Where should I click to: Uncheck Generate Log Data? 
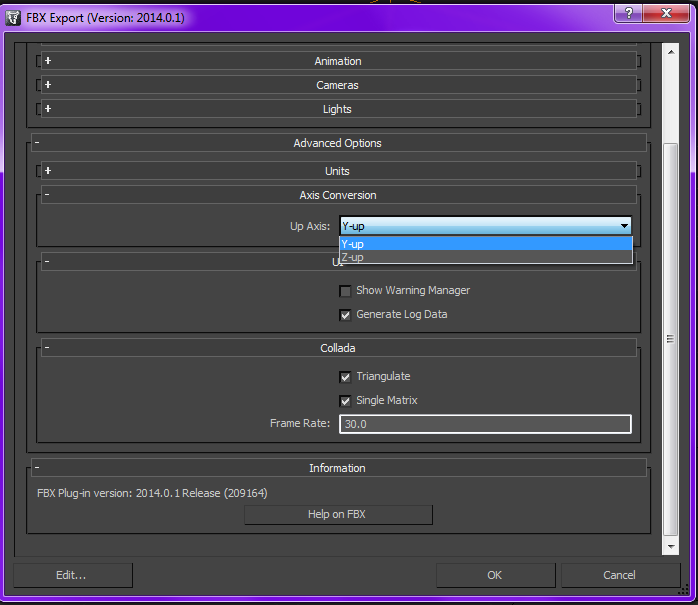click(x=345, y=315)
